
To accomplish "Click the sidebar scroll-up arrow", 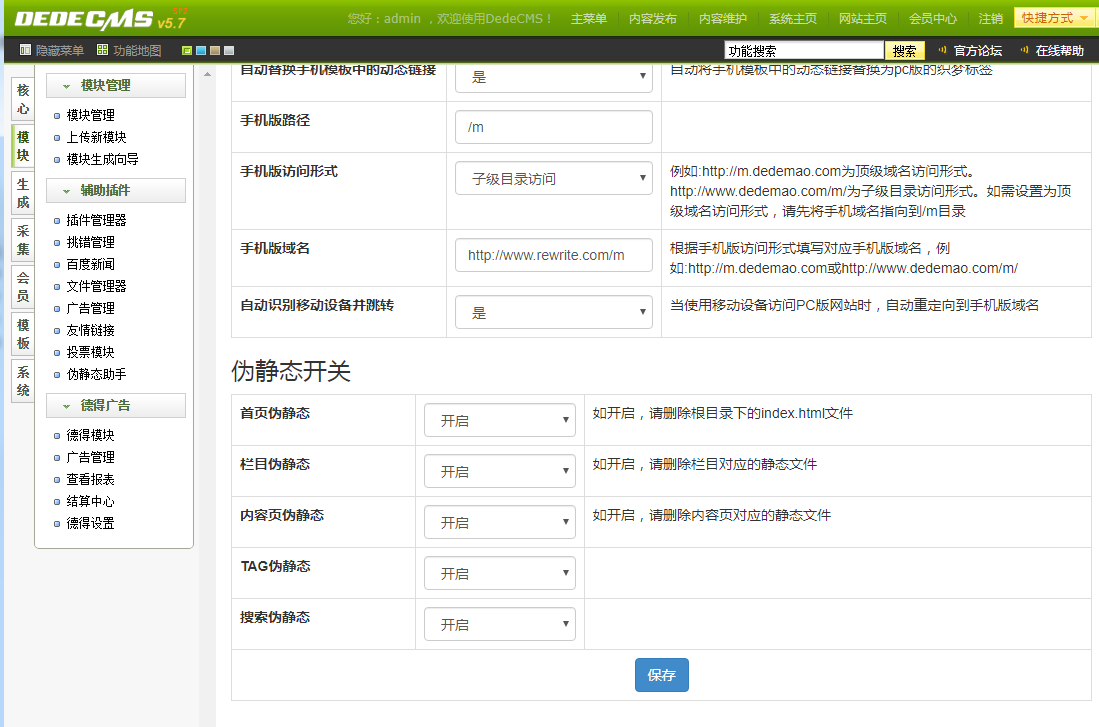I will pos(207,74).
